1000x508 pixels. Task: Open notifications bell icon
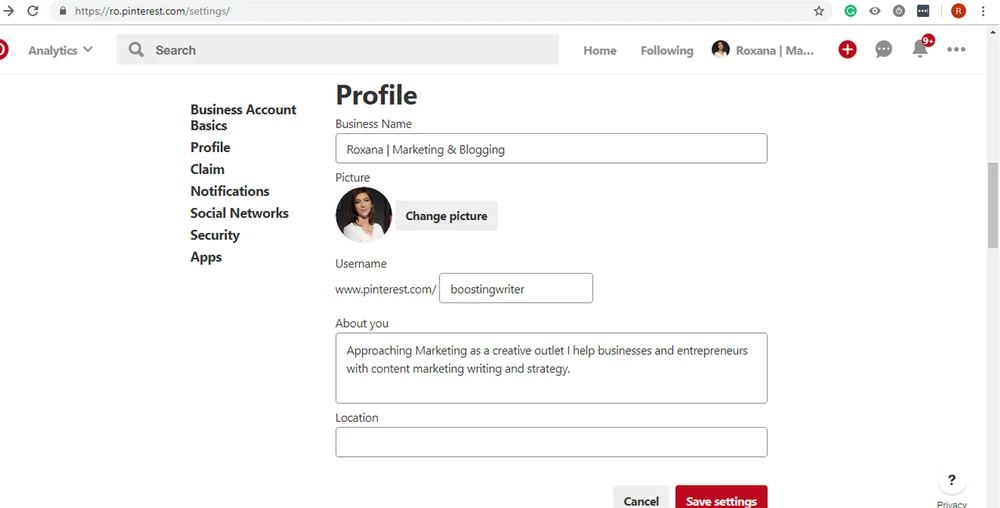tap(920, 49)
